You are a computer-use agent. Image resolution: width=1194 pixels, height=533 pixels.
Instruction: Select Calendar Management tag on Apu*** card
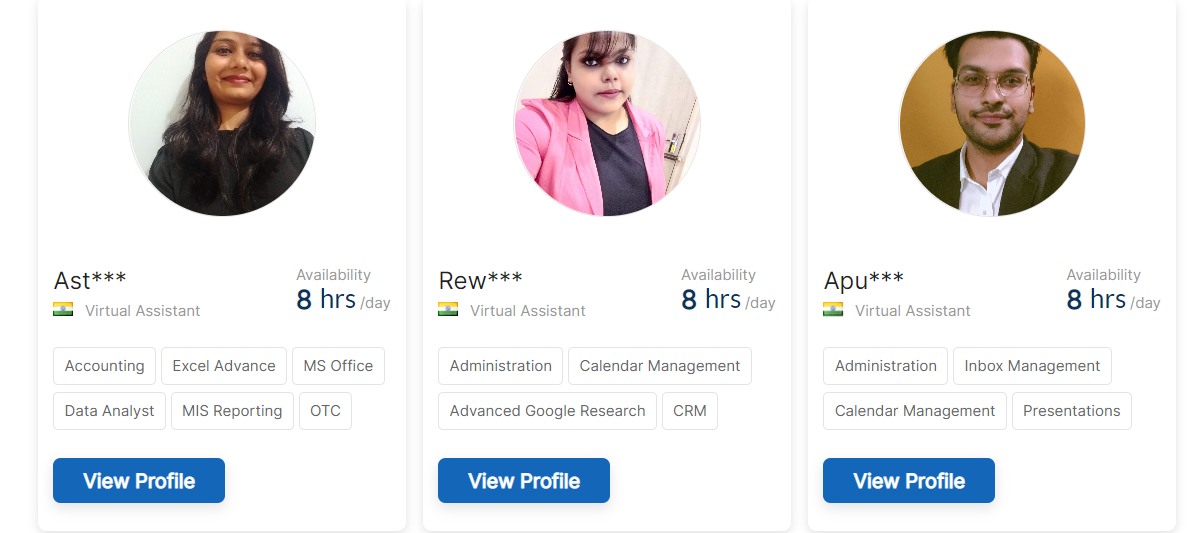[x=915, y=411]
